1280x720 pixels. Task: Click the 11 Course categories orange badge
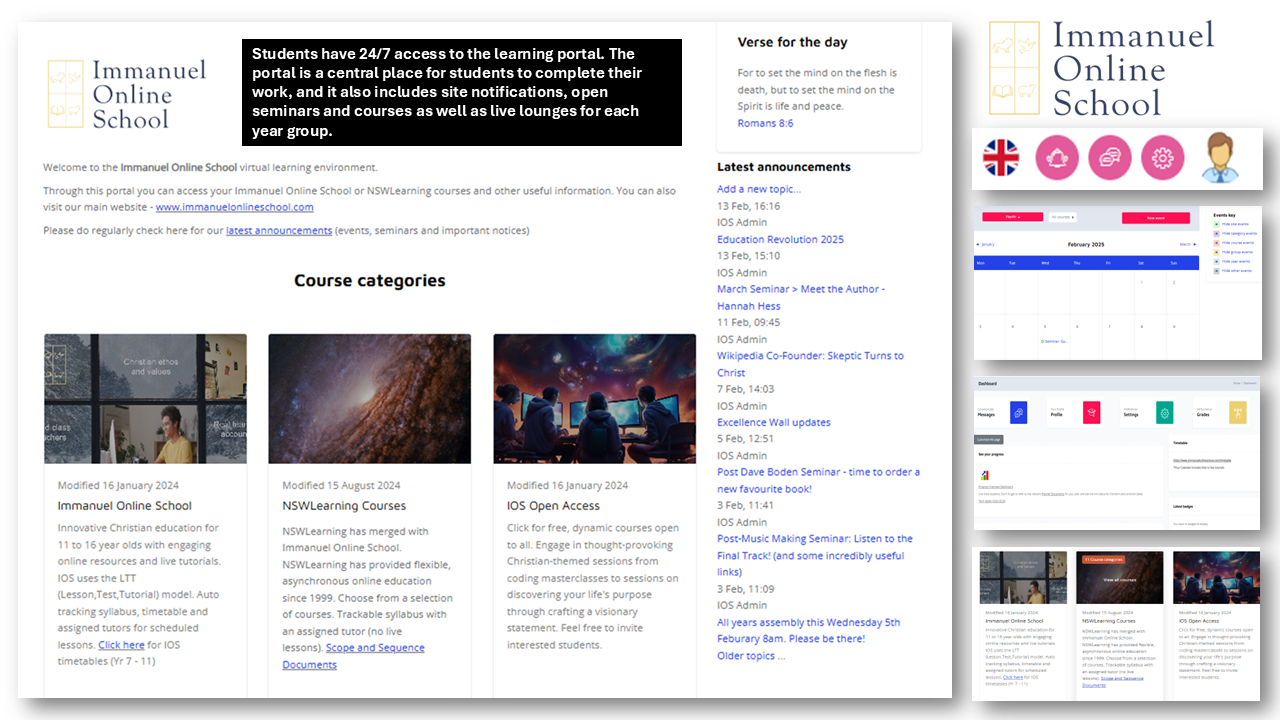(1104, 560)
